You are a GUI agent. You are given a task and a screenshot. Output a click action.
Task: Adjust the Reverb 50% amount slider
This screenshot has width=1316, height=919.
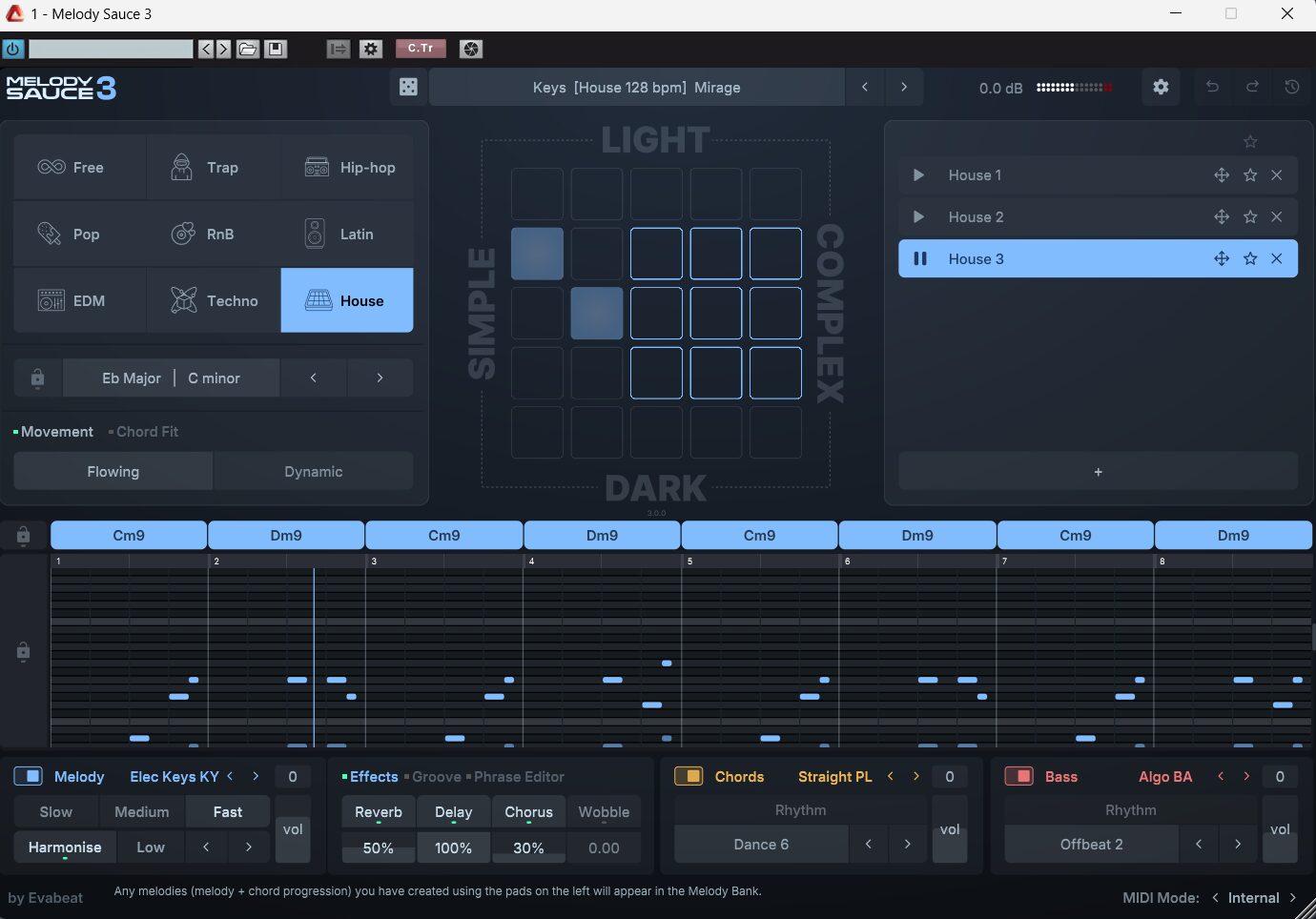pos(379,848)
